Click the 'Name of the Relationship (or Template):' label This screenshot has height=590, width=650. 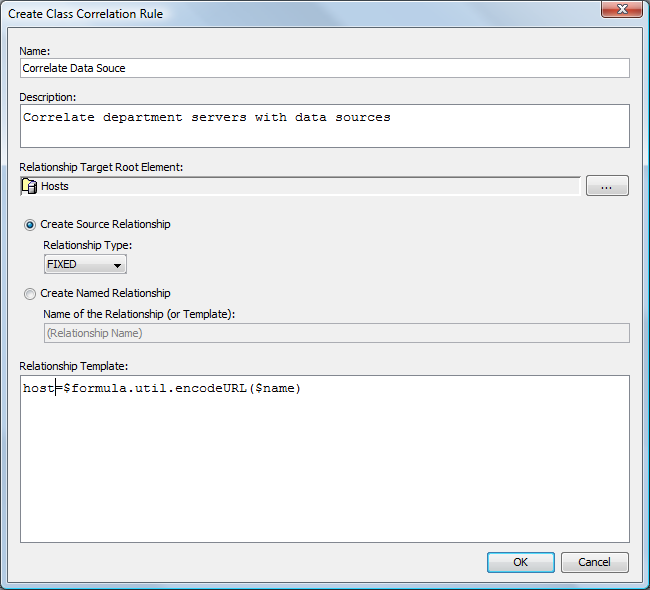pos(139,314)
